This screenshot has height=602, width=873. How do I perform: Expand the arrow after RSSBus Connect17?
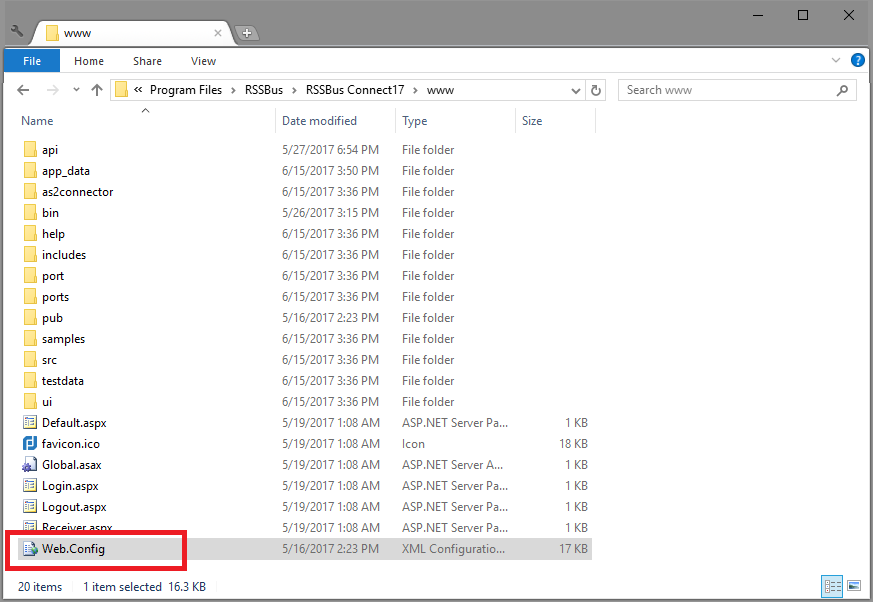pyautogui.click(x=415, y=90)
